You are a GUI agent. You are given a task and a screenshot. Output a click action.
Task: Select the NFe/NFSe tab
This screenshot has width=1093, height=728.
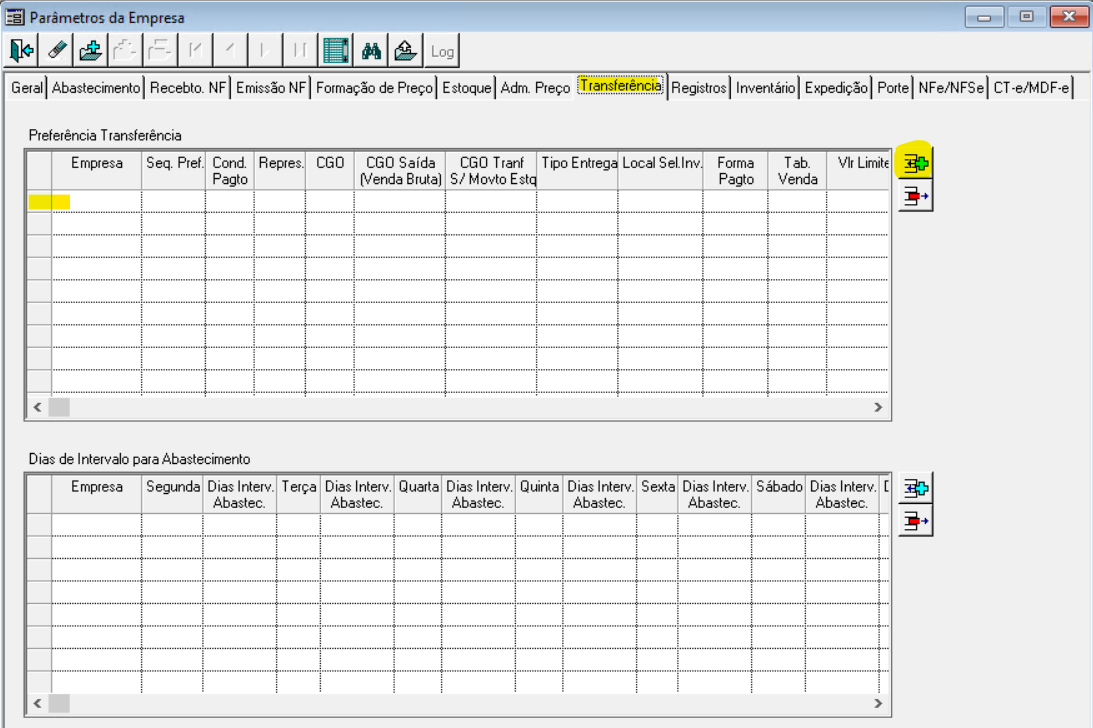point(951,88)
